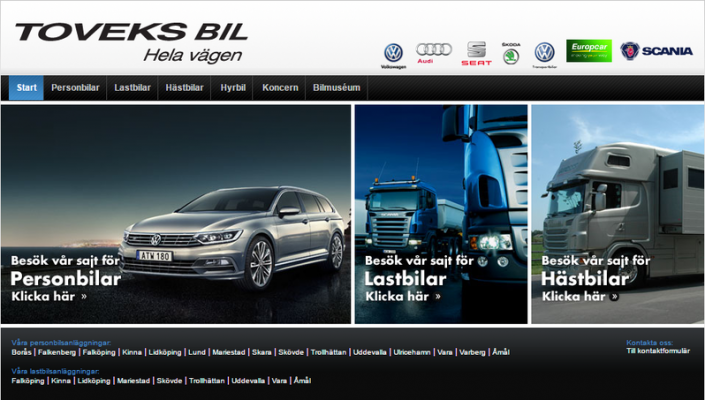Open Trollhättan lastbil facility link
The image size is (705, 400).
point(207,381)
